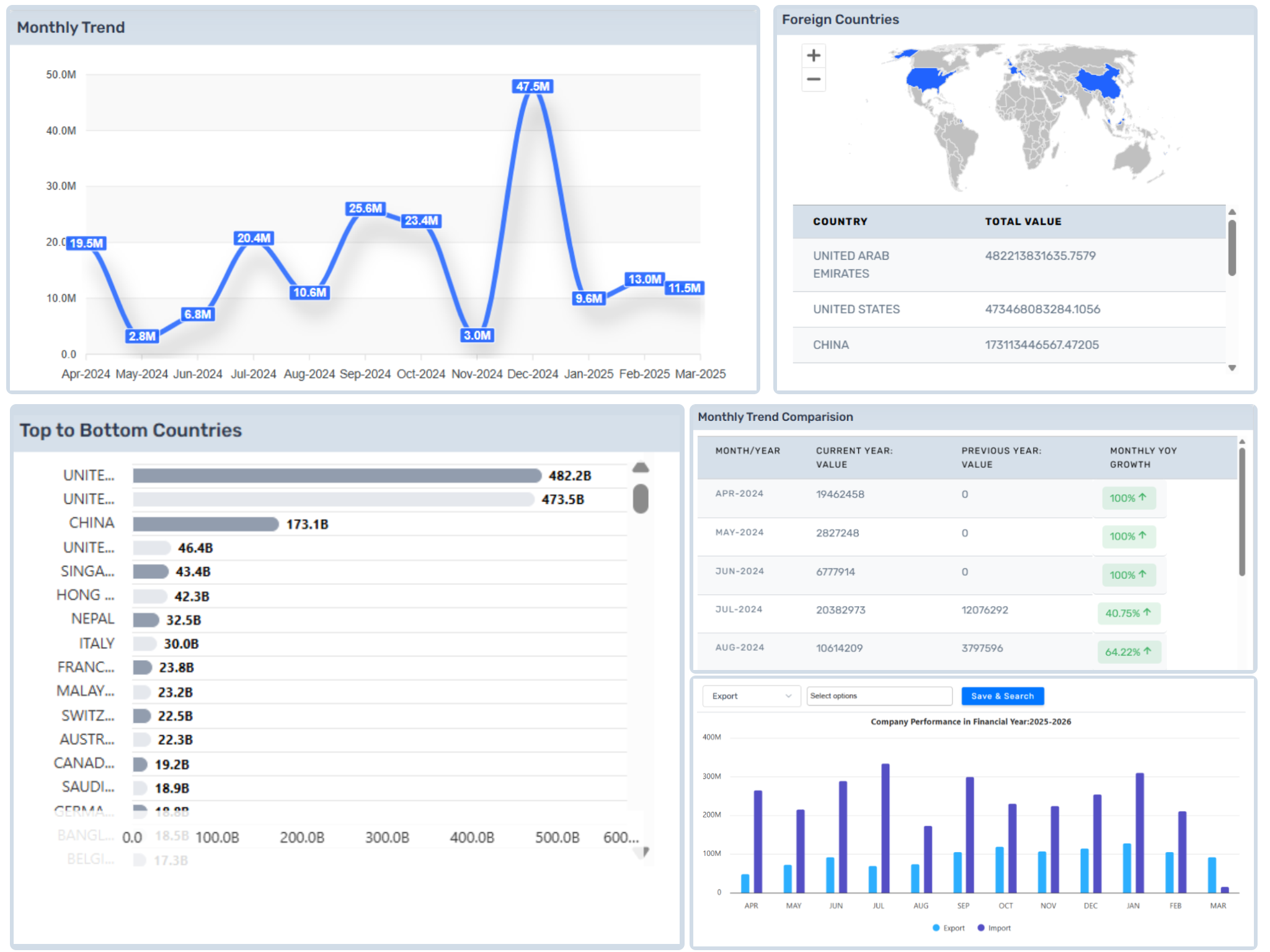This screenshot has width=1270, height=952.
Task: Open the Export dropdown
Action: pos(750,696)
